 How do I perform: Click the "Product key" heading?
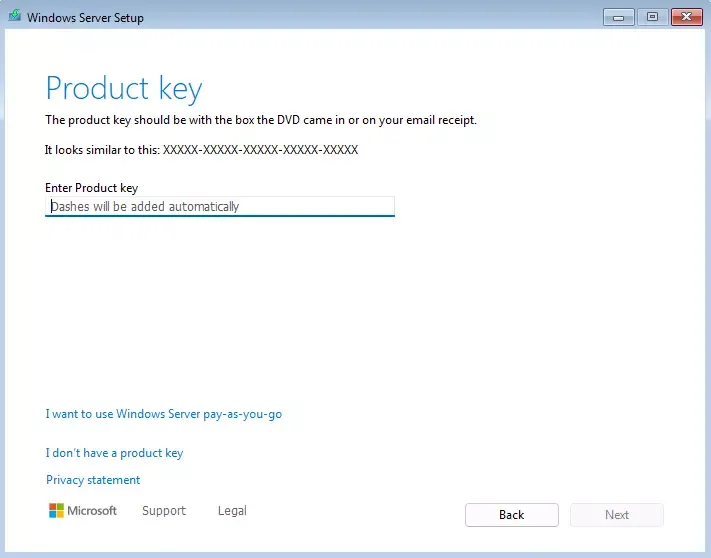[x=124, y=88]
